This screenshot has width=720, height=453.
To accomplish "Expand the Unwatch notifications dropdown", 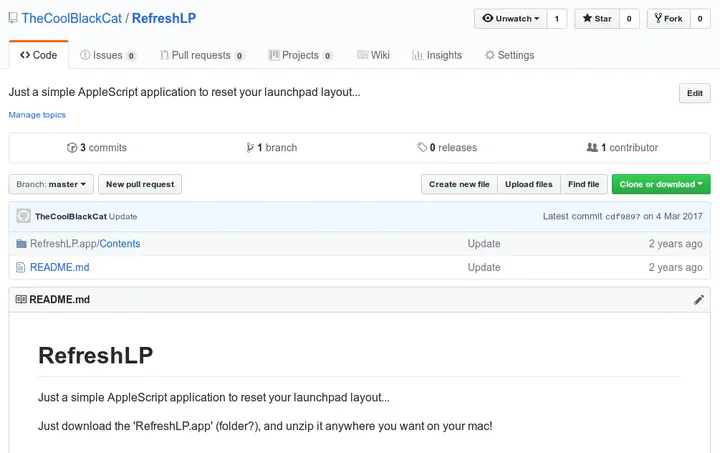I will (x=510, y=18).
